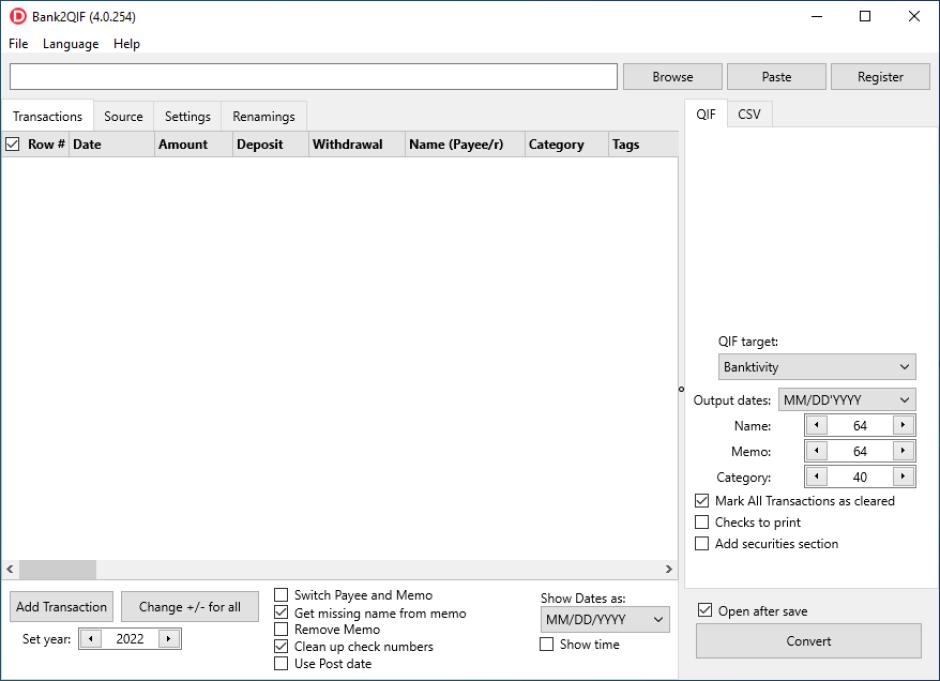Sort by the Amount column header
940x681 pixels.
coord(193,144)
